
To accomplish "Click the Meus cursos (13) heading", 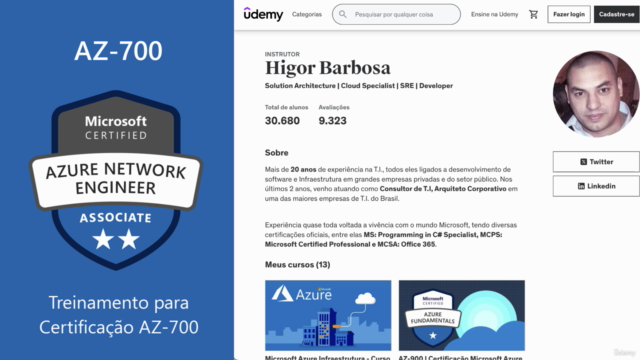I will (x=298, y=264).
